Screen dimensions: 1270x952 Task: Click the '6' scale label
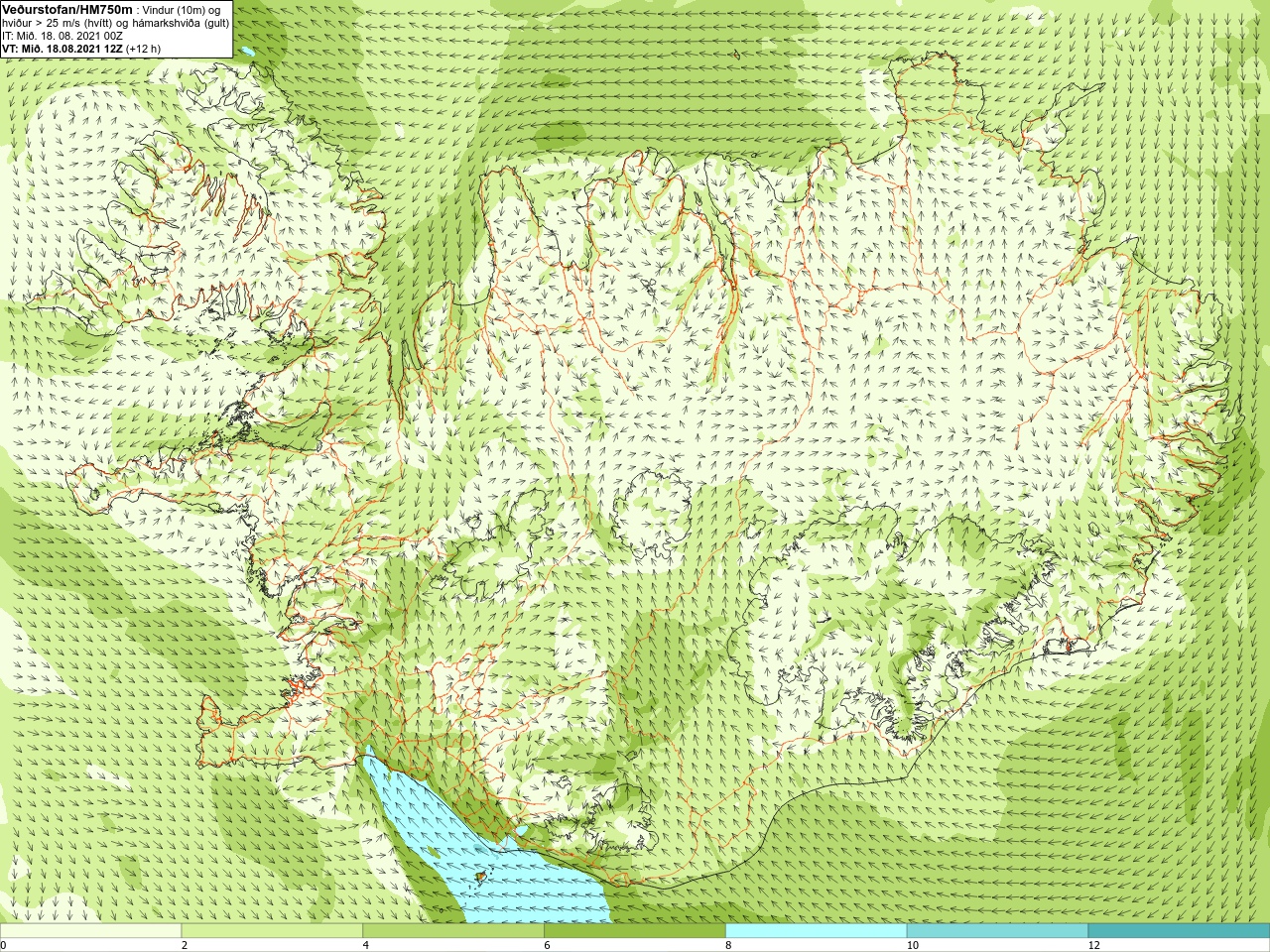tap(548, 945)
